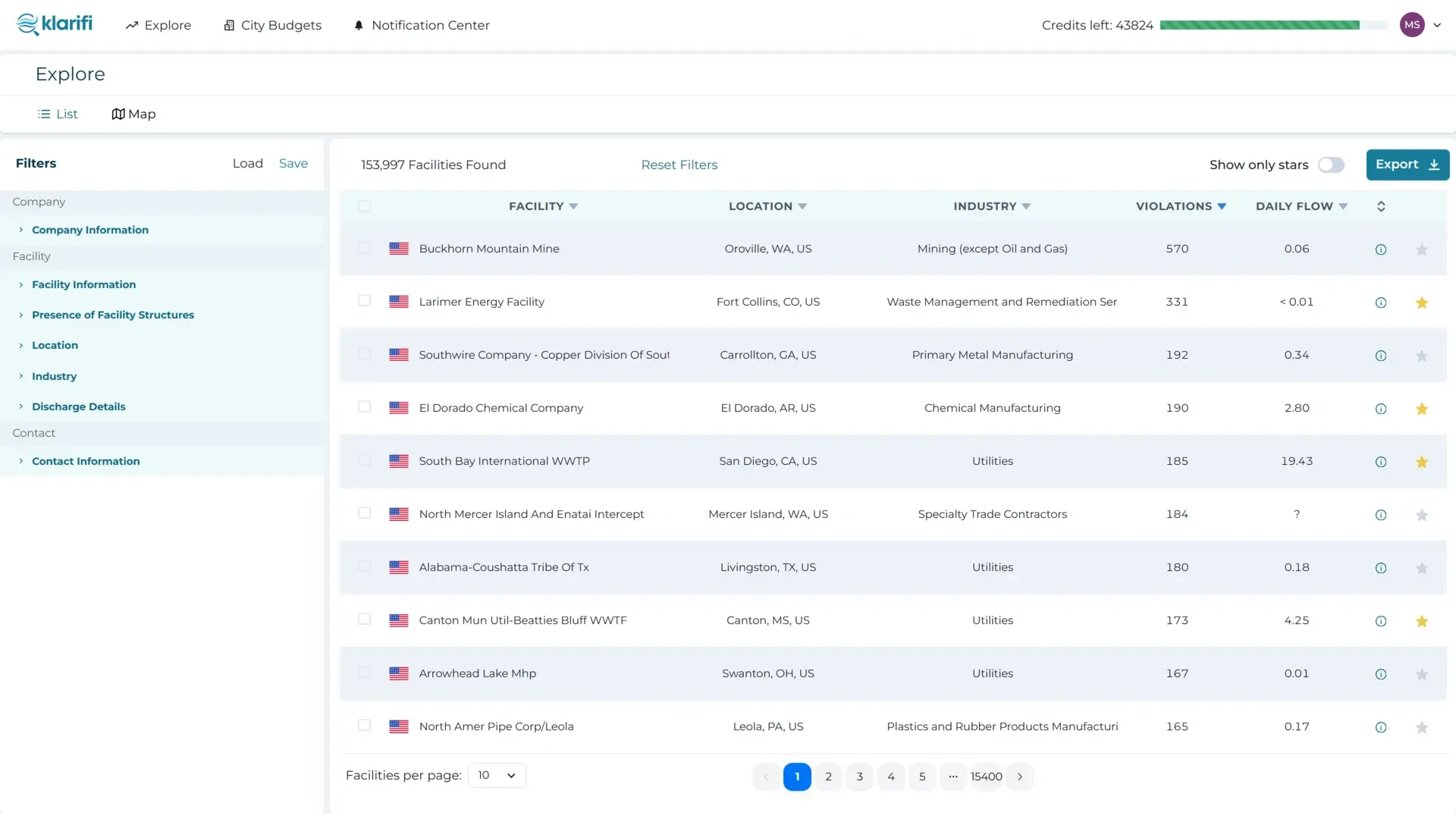Viewport: 1456px width, 819px height.
Task: Click the MS user avatar
Action: point(1411,25)
